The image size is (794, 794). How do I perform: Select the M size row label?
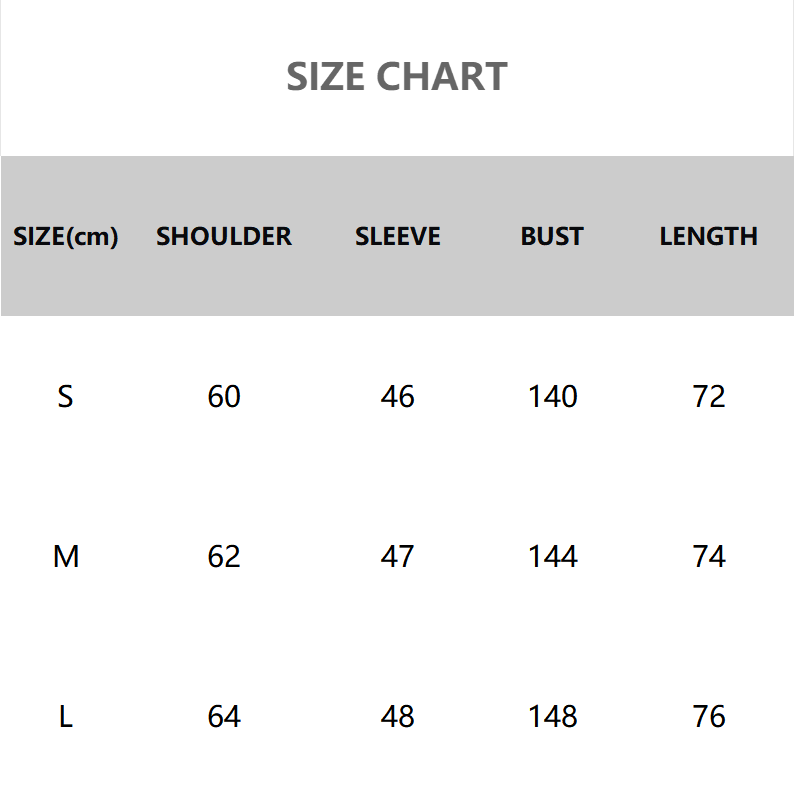pos(66,556)
